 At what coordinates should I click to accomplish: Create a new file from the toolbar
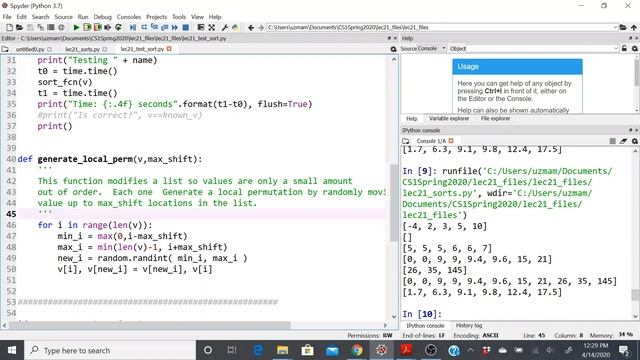coord(9,27)
